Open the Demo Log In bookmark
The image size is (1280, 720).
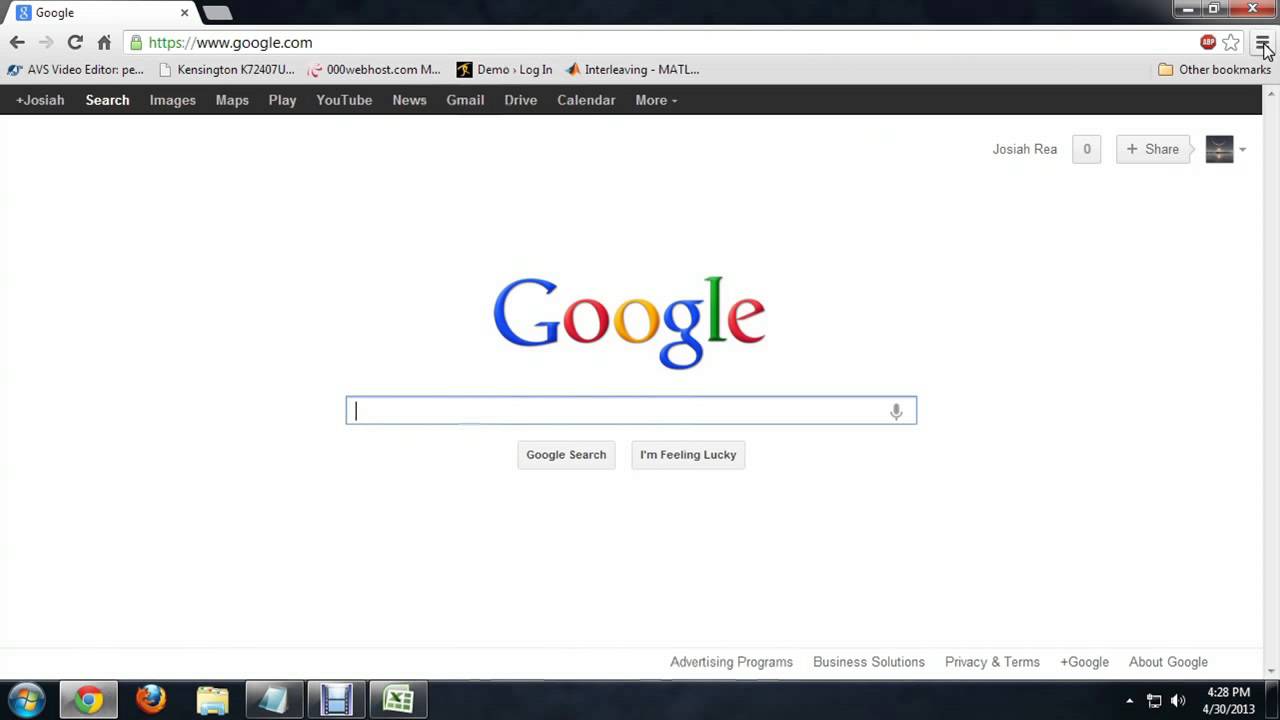click(x=505, y=69)
